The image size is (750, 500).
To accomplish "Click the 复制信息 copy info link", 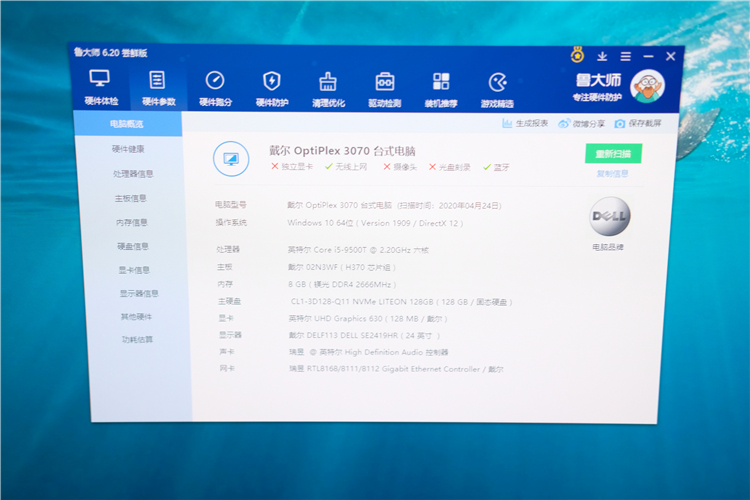I will 612,174.
